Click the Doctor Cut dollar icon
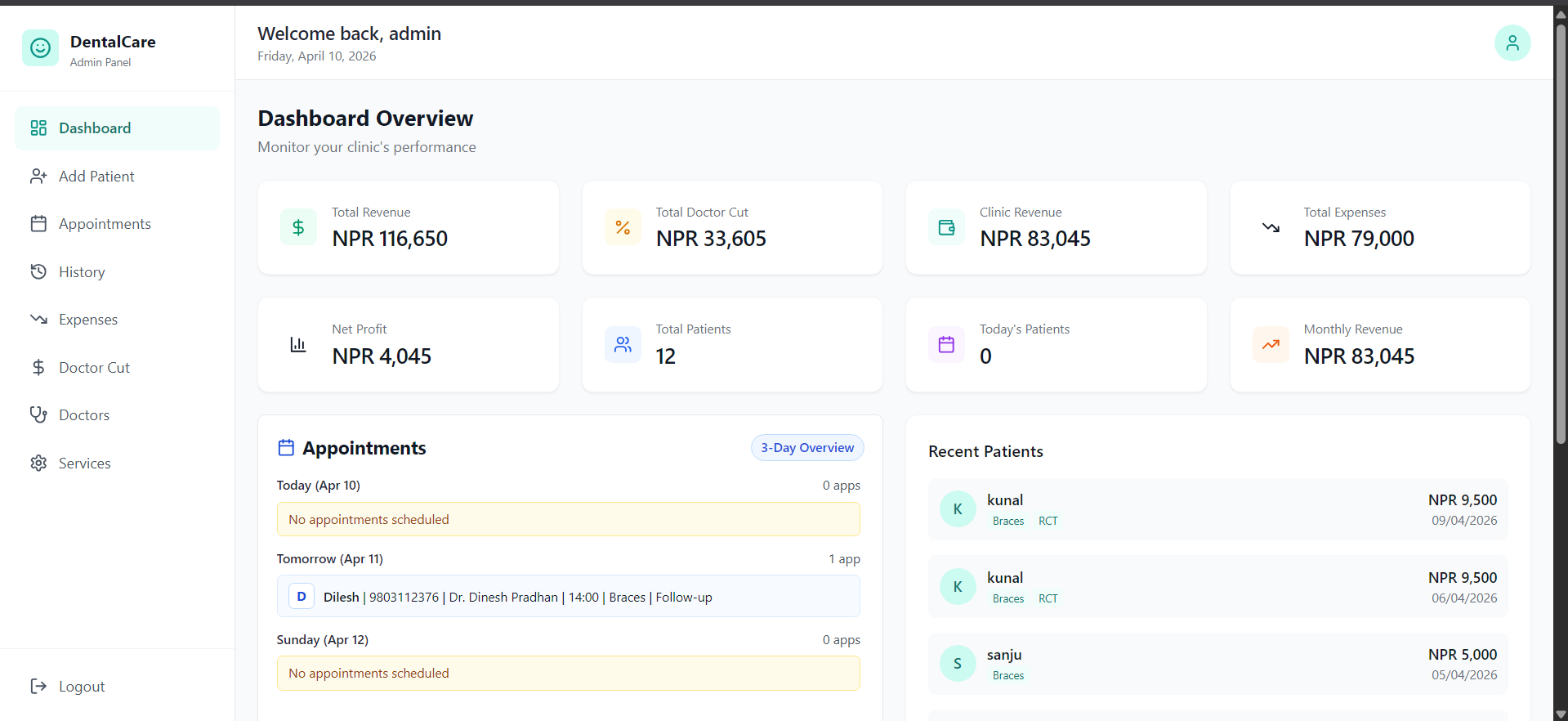 38,368
